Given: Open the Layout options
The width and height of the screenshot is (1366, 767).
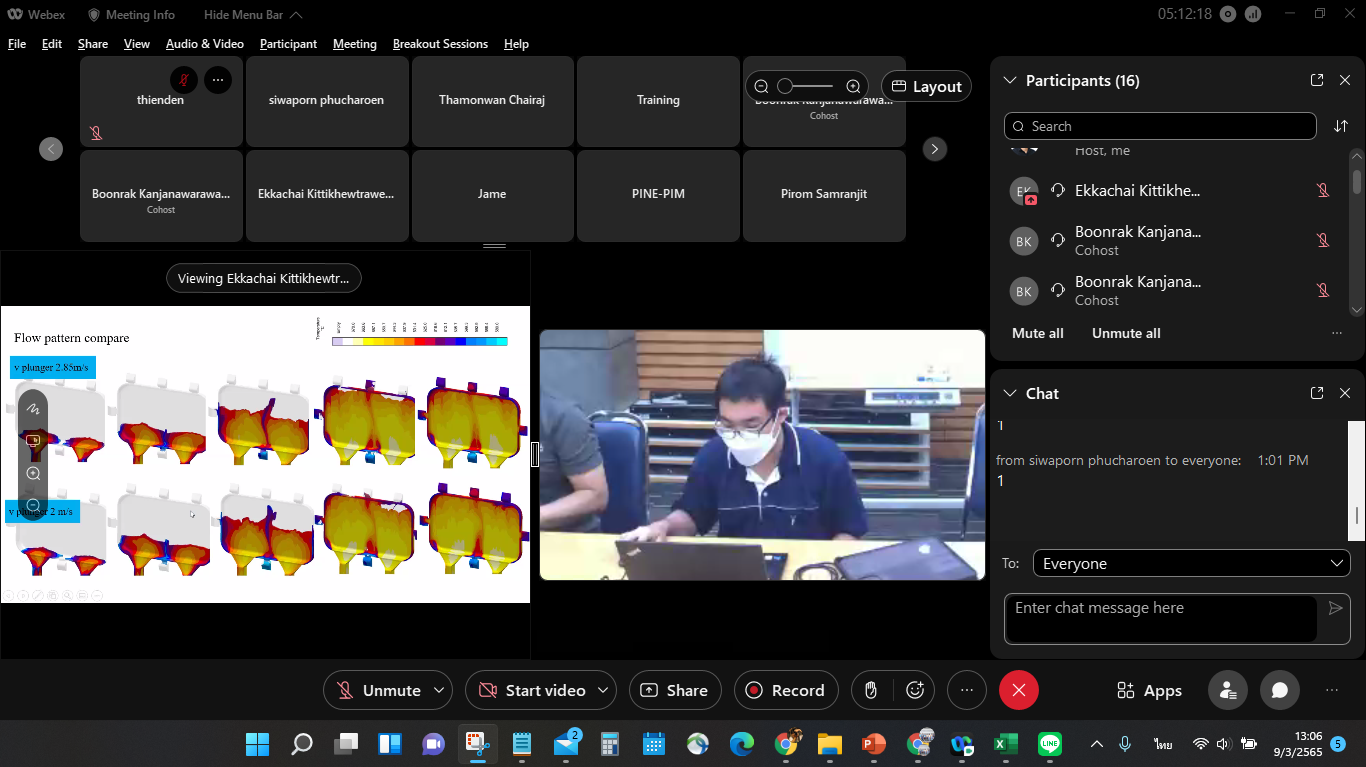Looking at the screenshot, I should (x=926, y=86).
